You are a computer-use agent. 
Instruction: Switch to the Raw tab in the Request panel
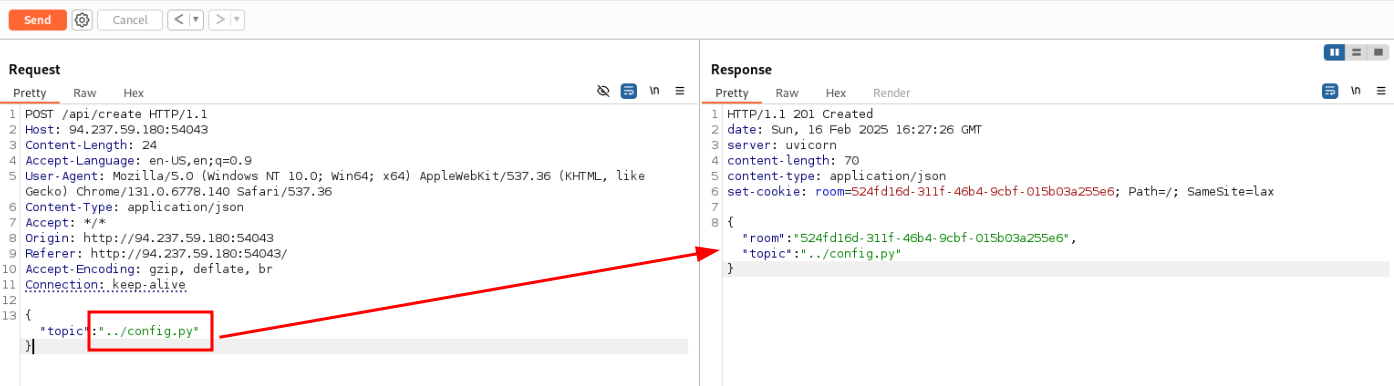85,93
